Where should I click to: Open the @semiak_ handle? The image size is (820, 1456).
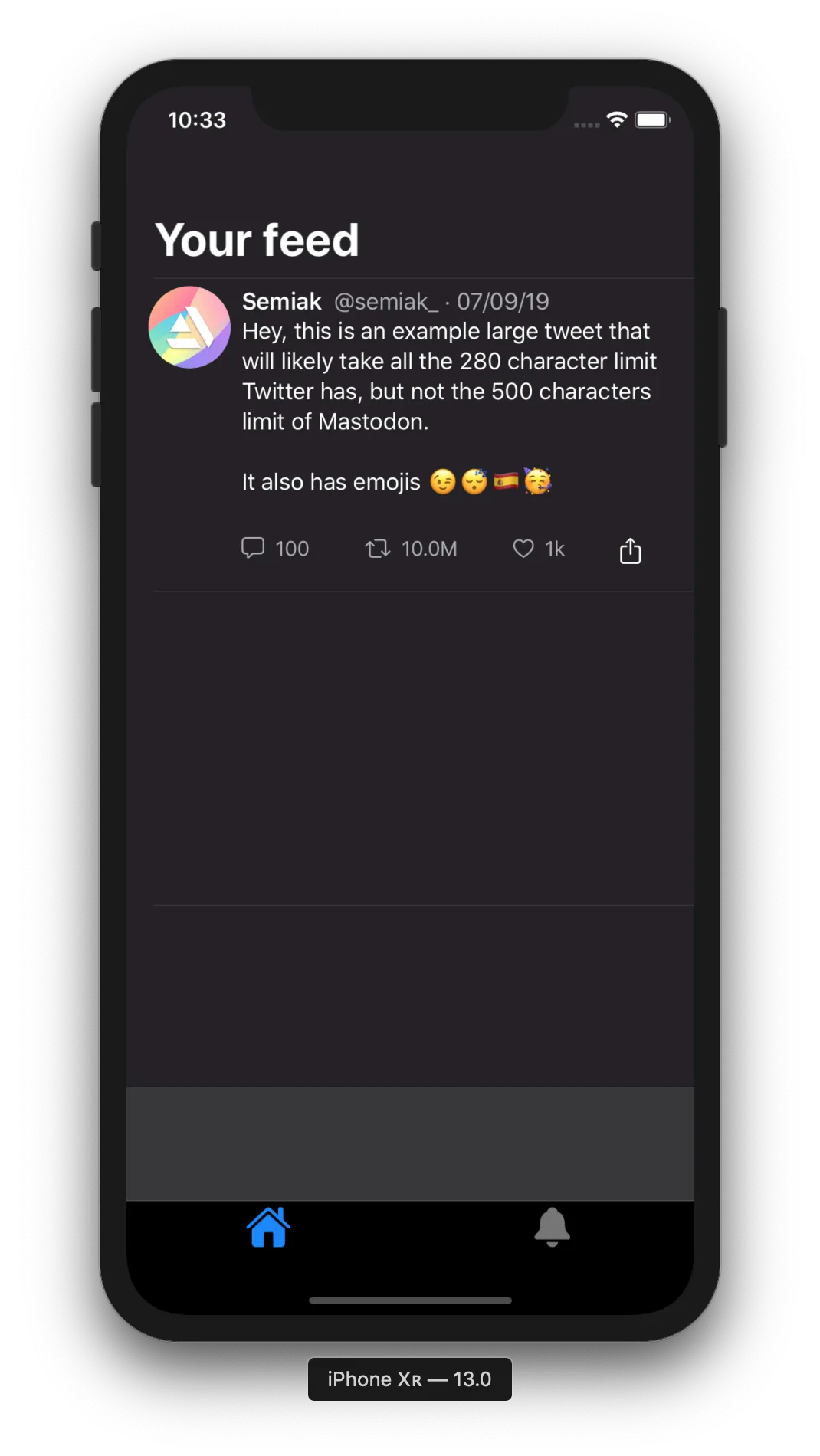point(386,302)
